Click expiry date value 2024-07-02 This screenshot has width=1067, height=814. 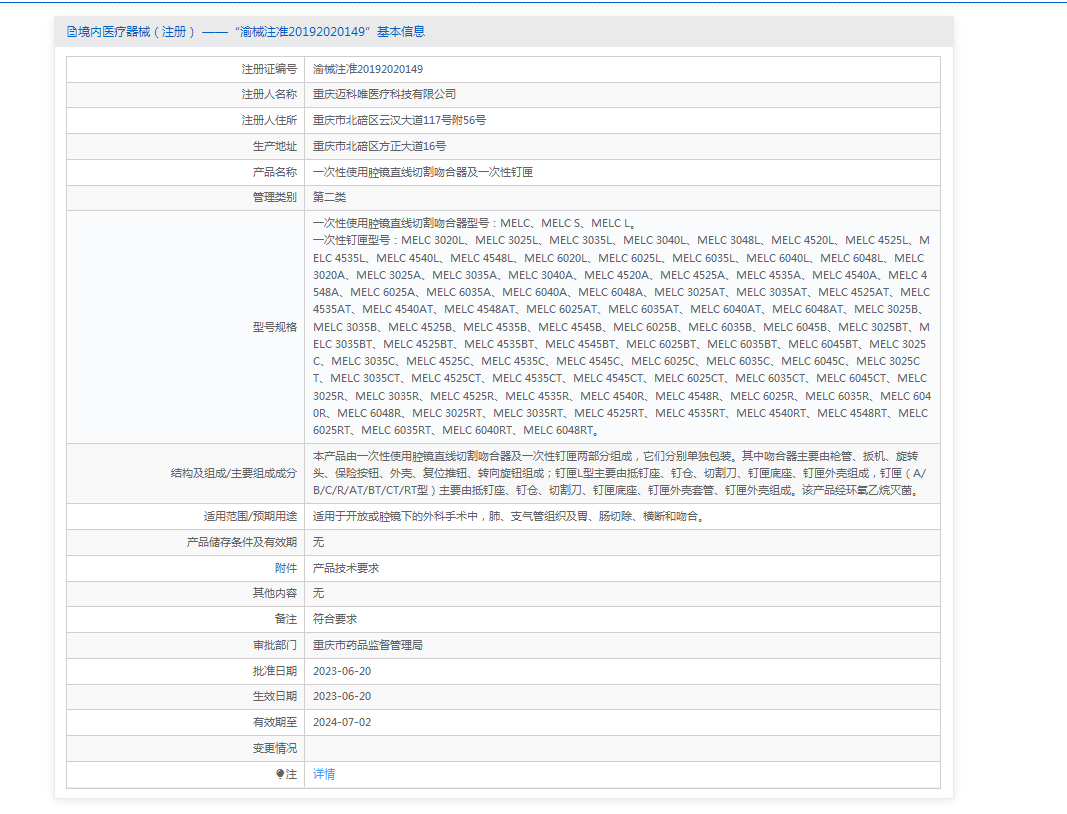(x=342, y=722)
